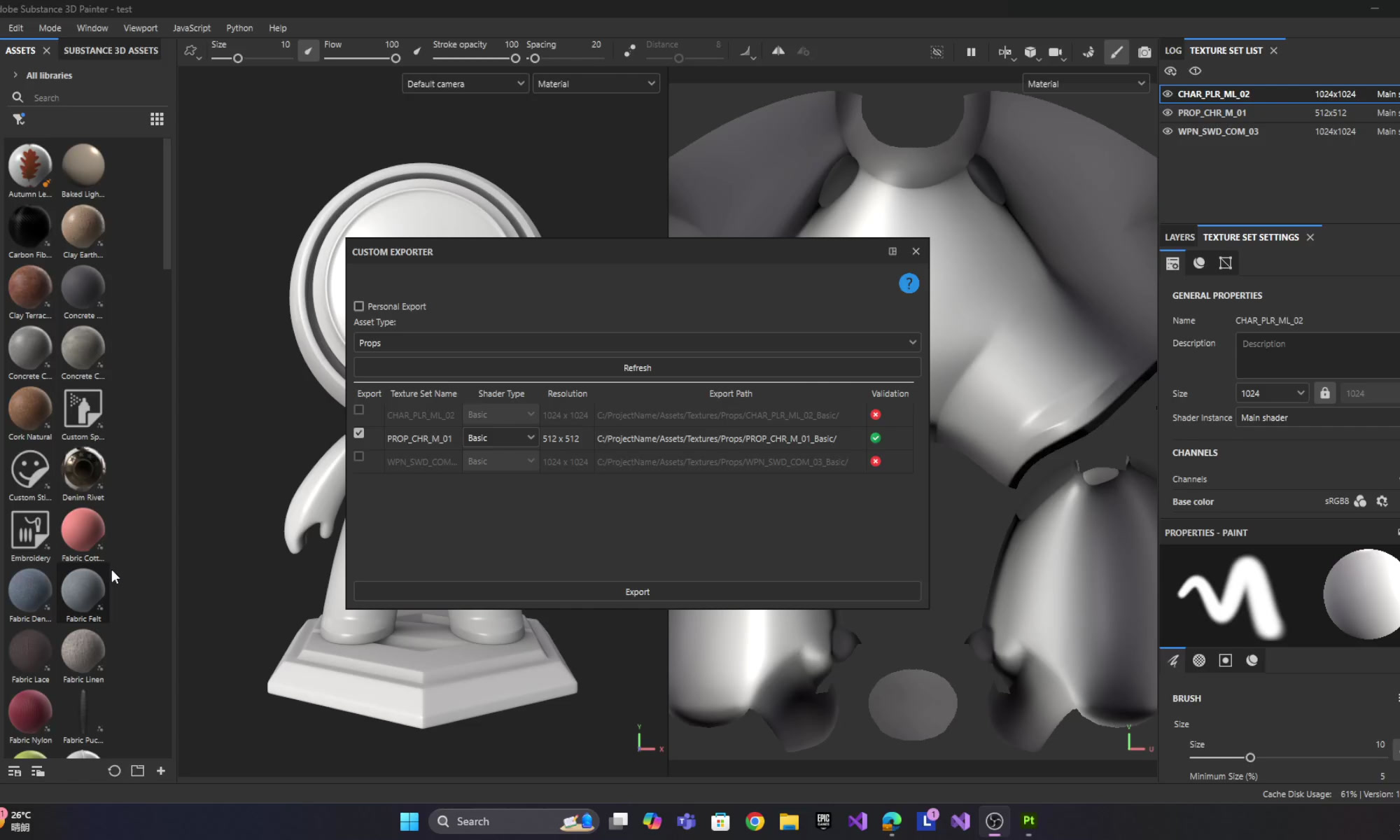Open the Python menu
Viewport: 1400px width, 840px height.
pyautogui.click(x=239, y=28)
